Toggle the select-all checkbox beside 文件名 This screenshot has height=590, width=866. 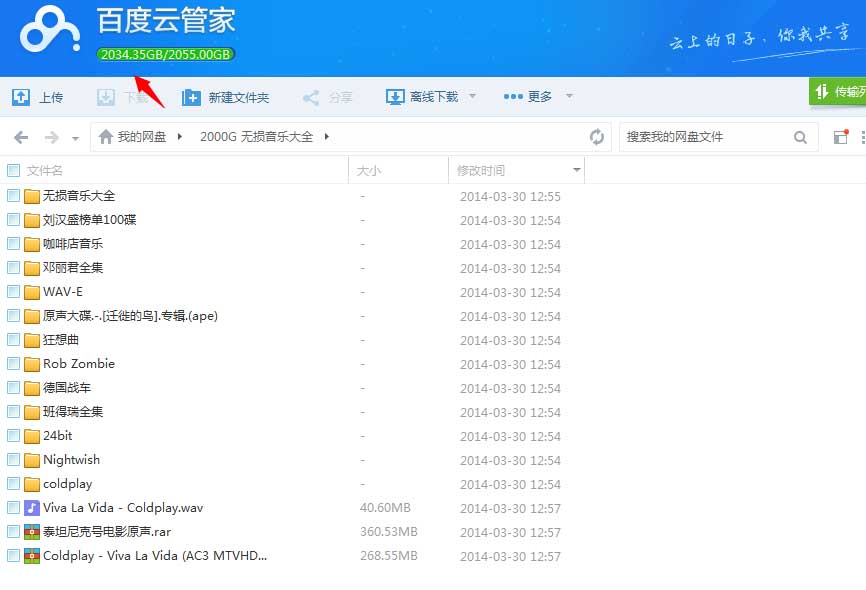tap(14, 171)
